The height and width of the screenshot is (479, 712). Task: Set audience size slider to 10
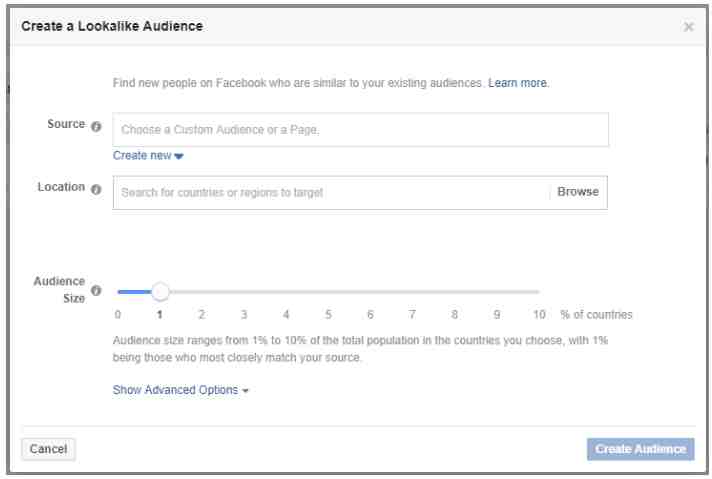[x=539, y=292]
